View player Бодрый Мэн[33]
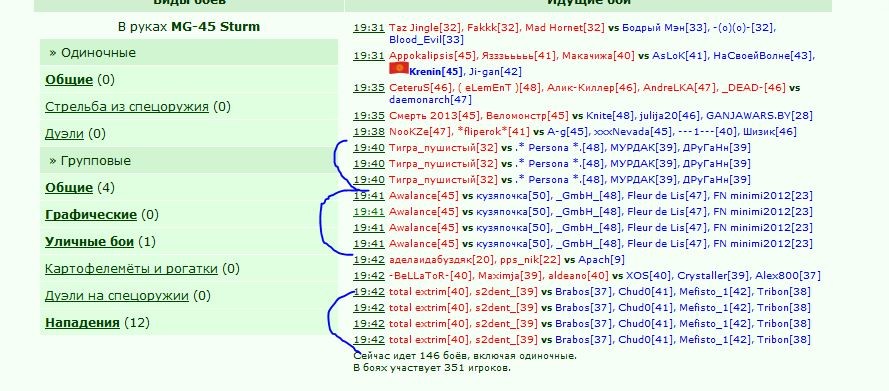The height and width of the screenshot is (391, 889). pos(665,28)
